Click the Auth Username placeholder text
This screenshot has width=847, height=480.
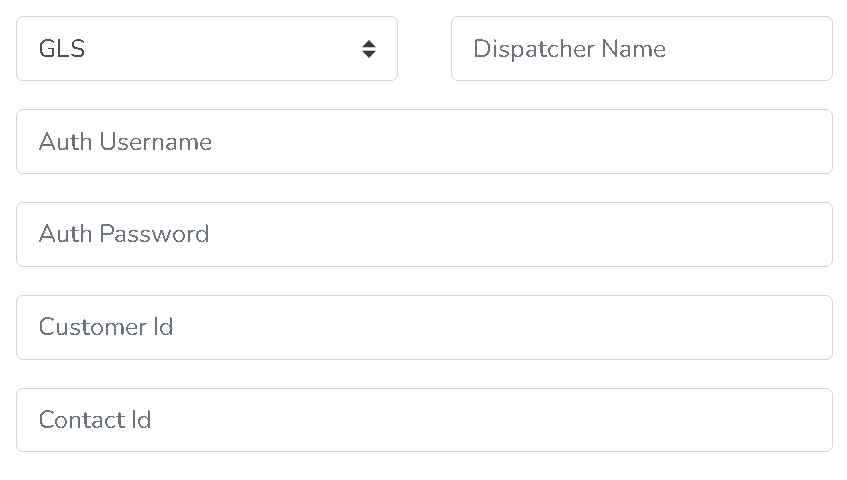pos(125,142)
